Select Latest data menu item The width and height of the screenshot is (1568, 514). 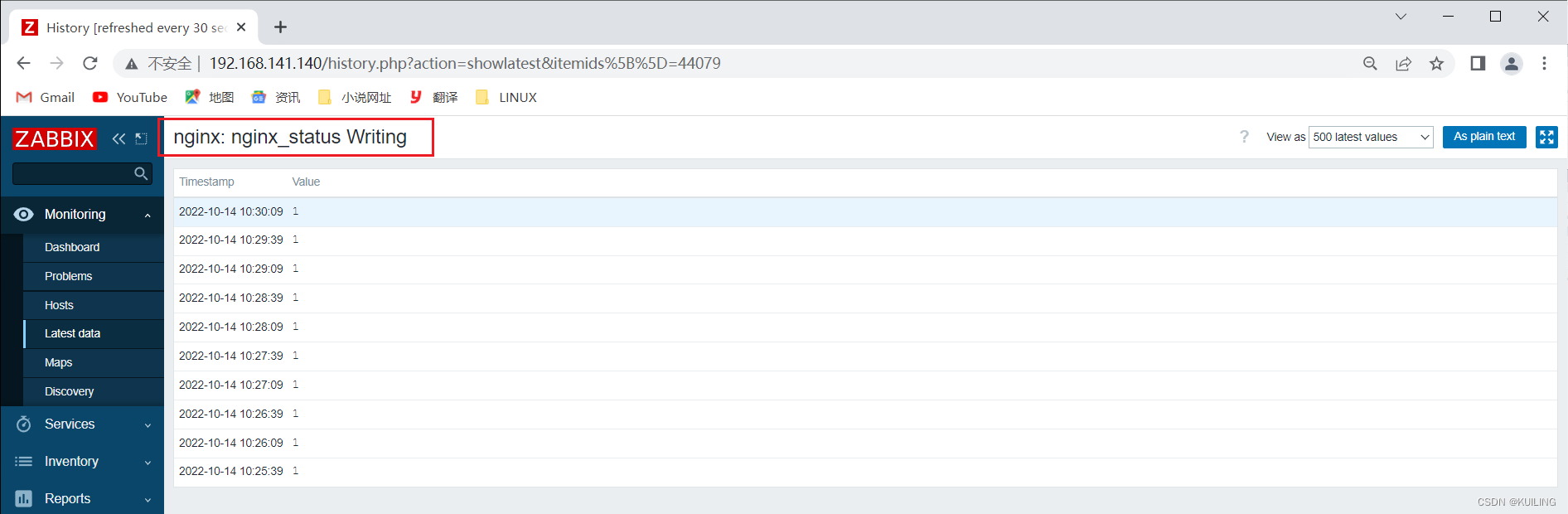pyautogui.click(x=94, y=333)
